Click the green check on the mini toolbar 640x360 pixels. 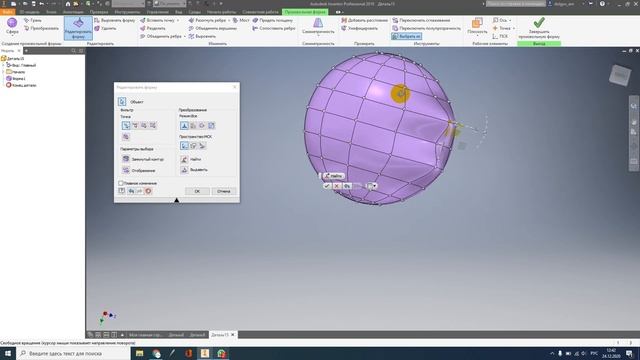coord(327,186)
